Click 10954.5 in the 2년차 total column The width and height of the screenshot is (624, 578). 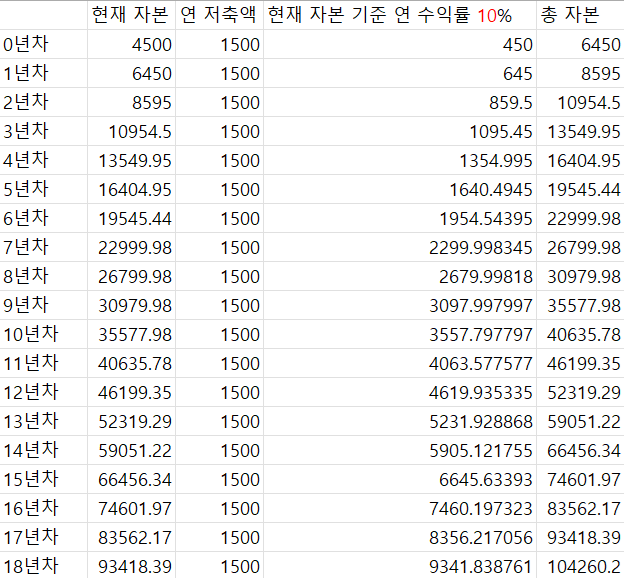(580, 102)
